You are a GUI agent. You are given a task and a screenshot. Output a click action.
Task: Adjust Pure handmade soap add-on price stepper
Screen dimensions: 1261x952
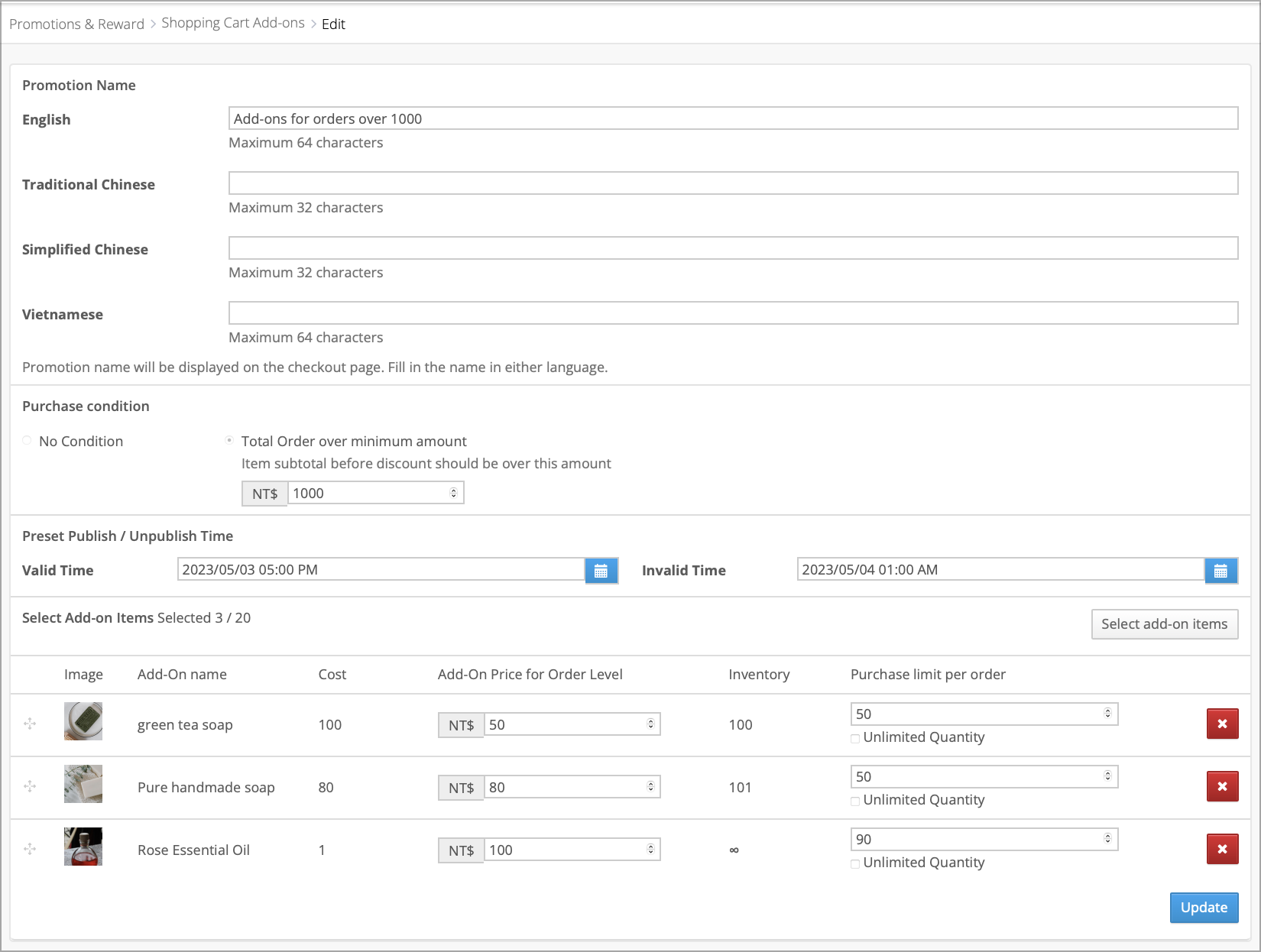tap(651, 786)
